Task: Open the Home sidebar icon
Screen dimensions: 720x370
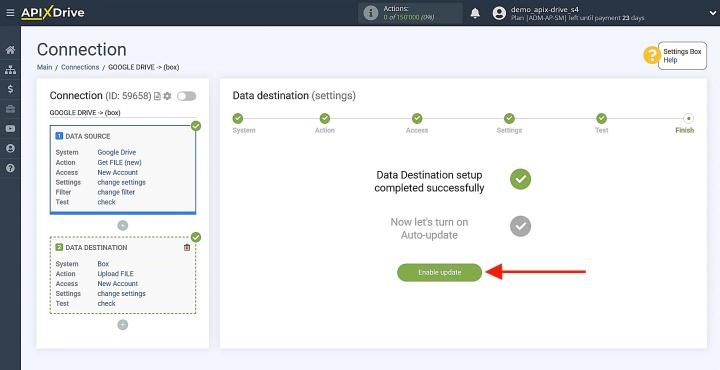Action: click(x=10, y=50)
